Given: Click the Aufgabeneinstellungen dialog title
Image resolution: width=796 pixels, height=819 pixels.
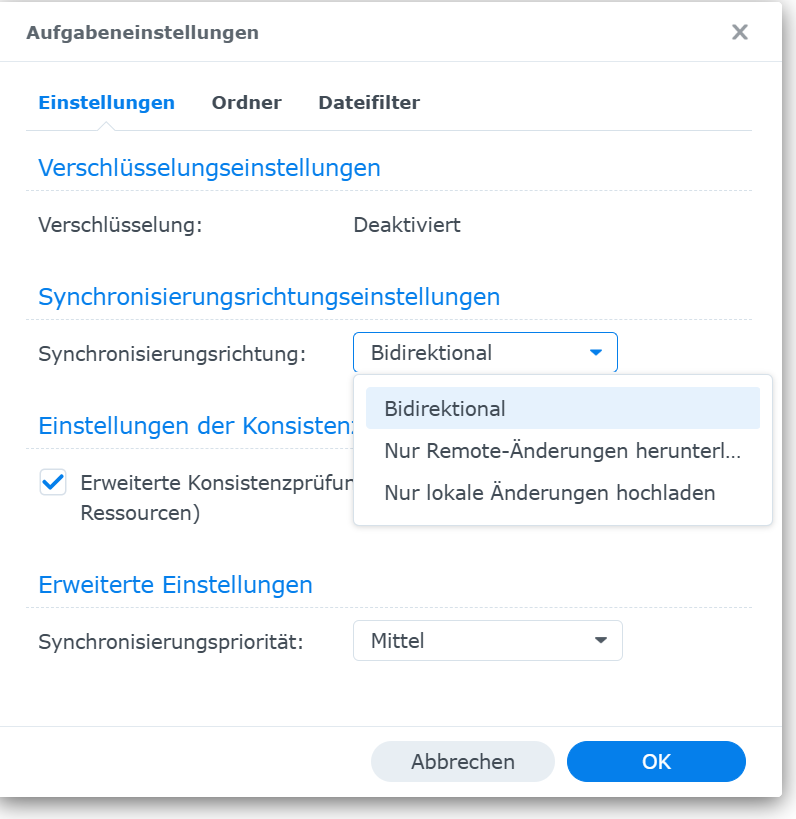Looking at the screenshot, I should (142, 33).
